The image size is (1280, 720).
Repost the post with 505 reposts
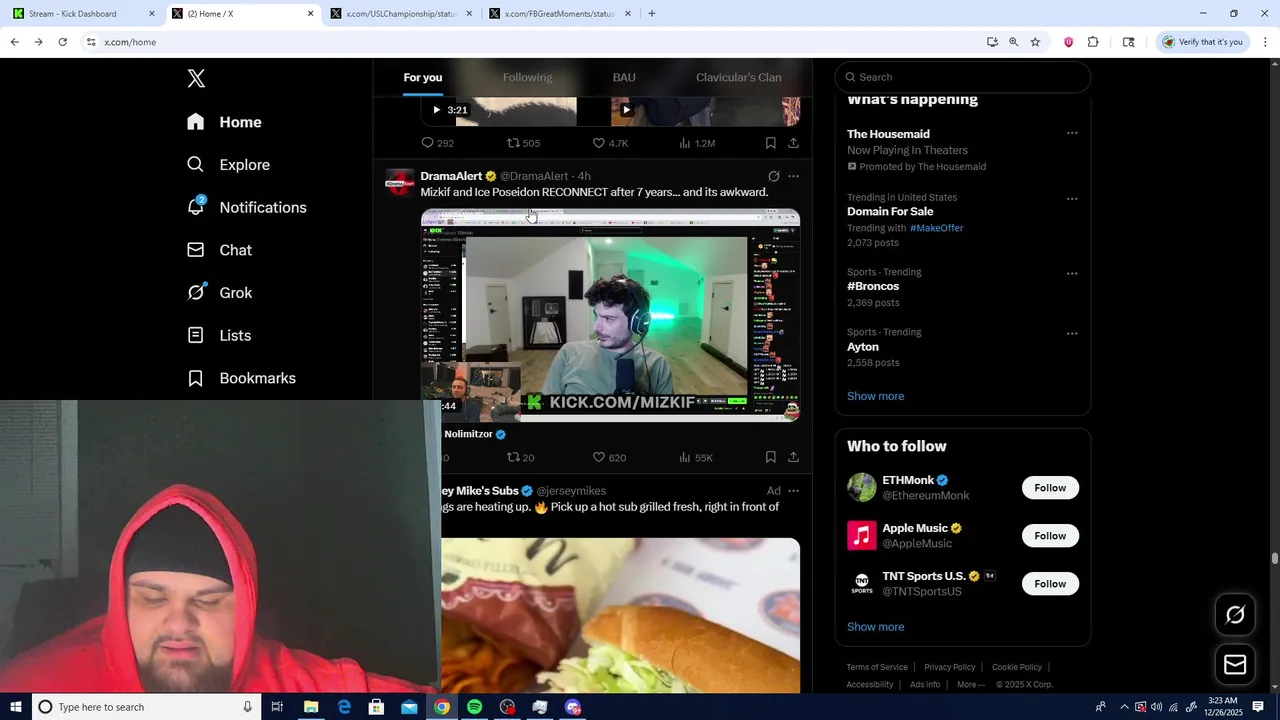click(523, 143)
